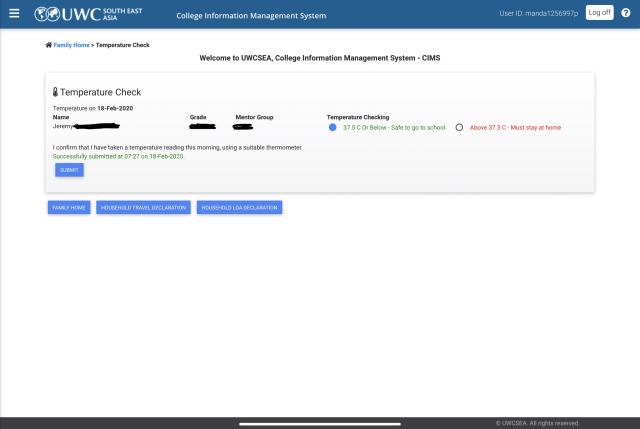Log off from the system

[x=599, y=13]
